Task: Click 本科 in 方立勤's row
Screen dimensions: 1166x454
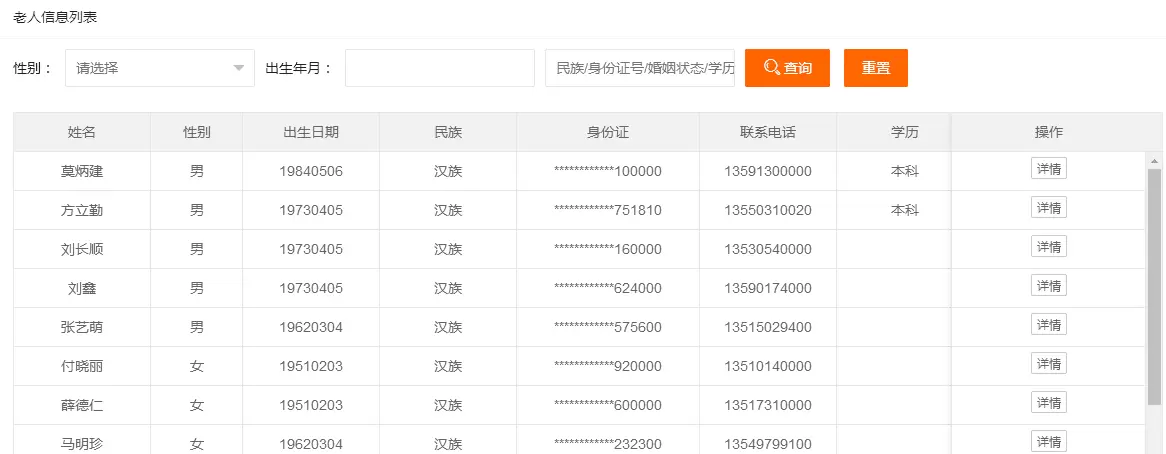Action: 904,210
